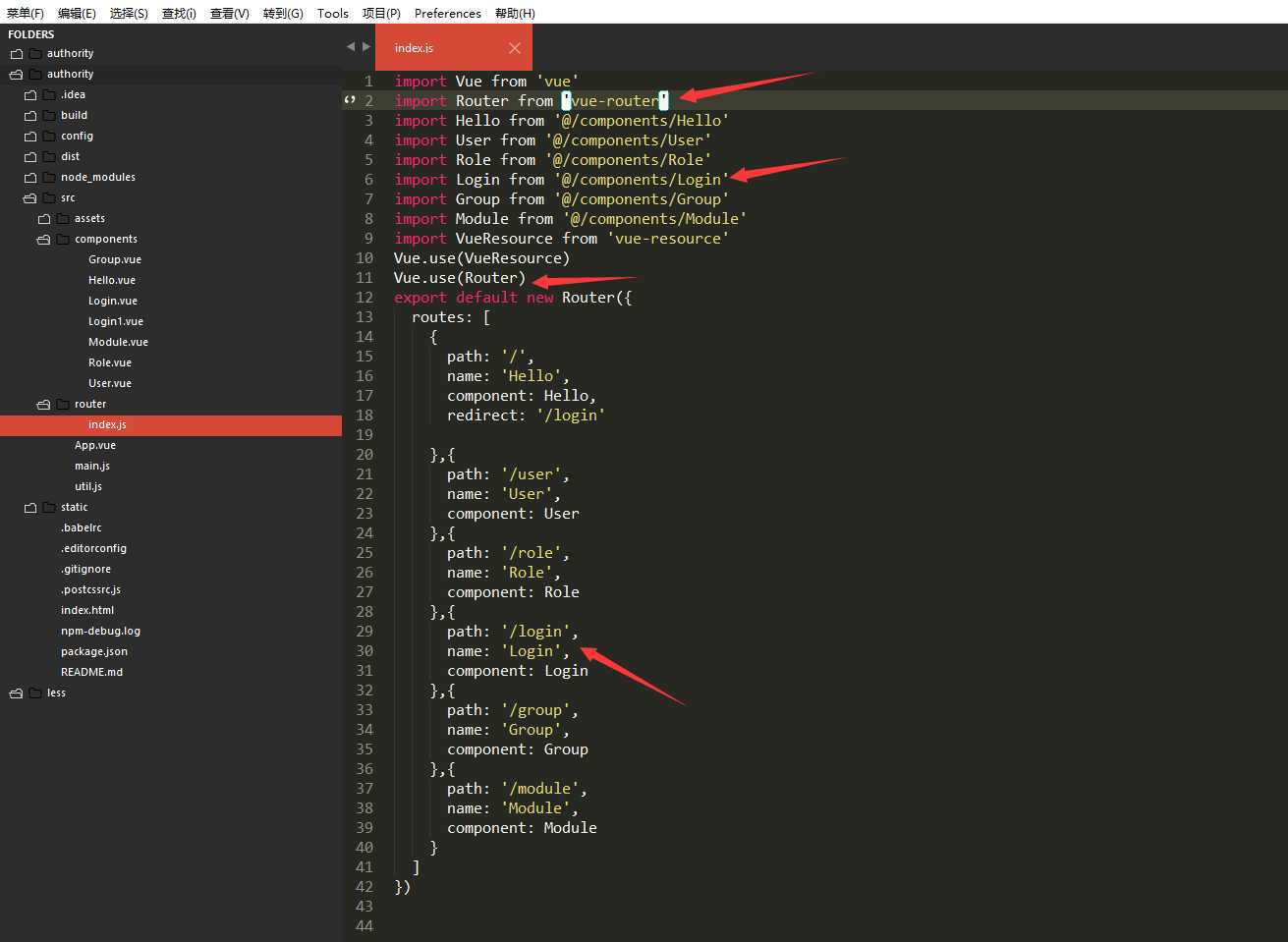Open the 菜单(F) menu
The width and height of the screenshot is (1288, 942).
coord(25,13)
